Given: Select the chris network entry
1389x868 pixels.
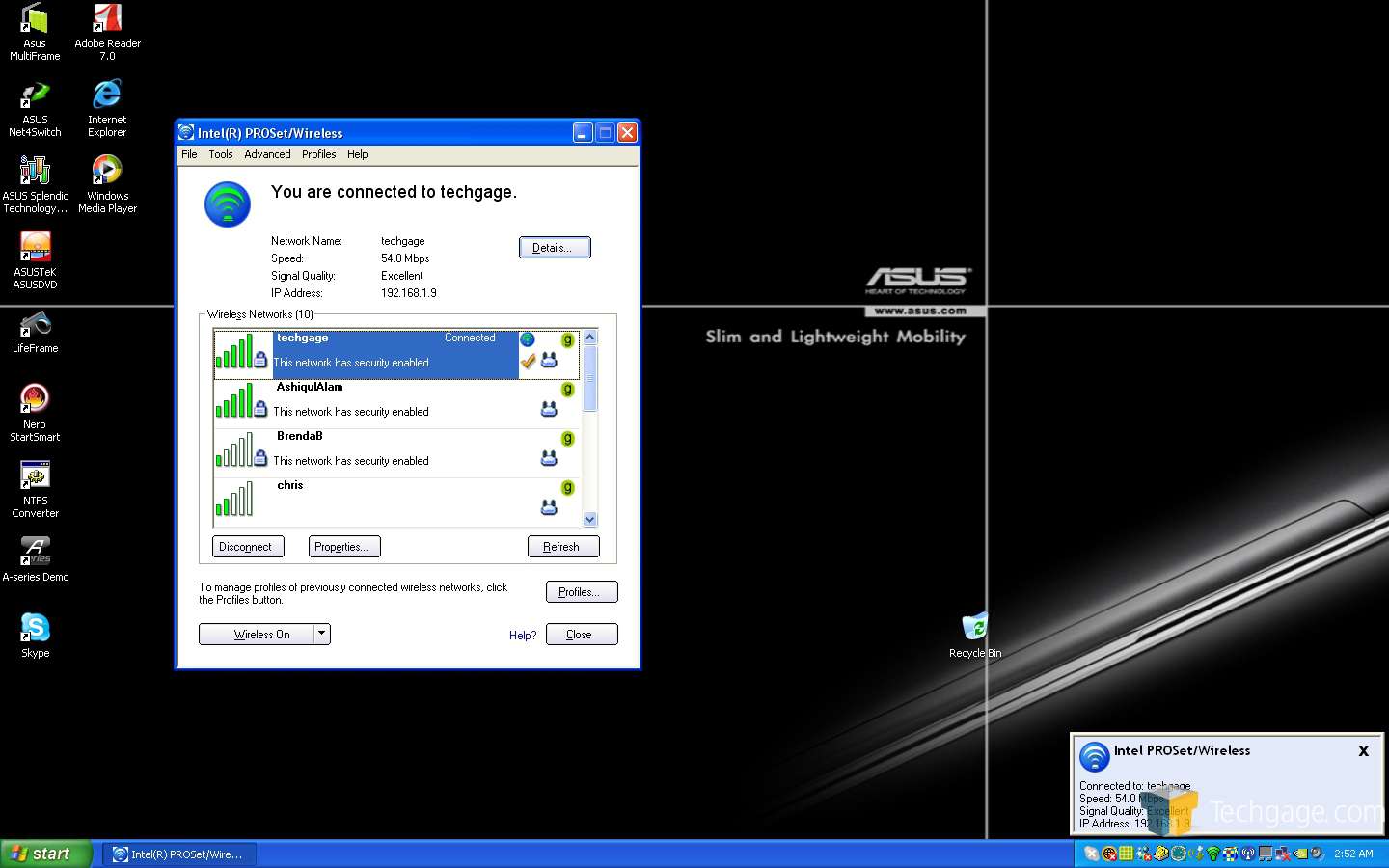Looking at the screenshot, I should 396,502.
